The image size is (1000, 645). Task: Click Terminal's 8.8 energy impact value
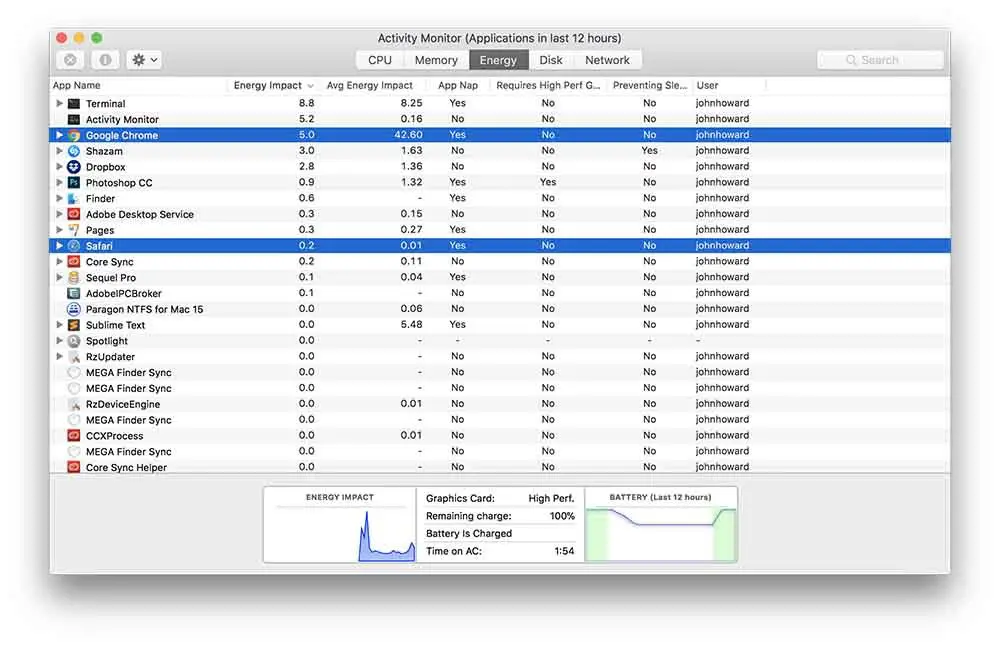tap(306, 103)
